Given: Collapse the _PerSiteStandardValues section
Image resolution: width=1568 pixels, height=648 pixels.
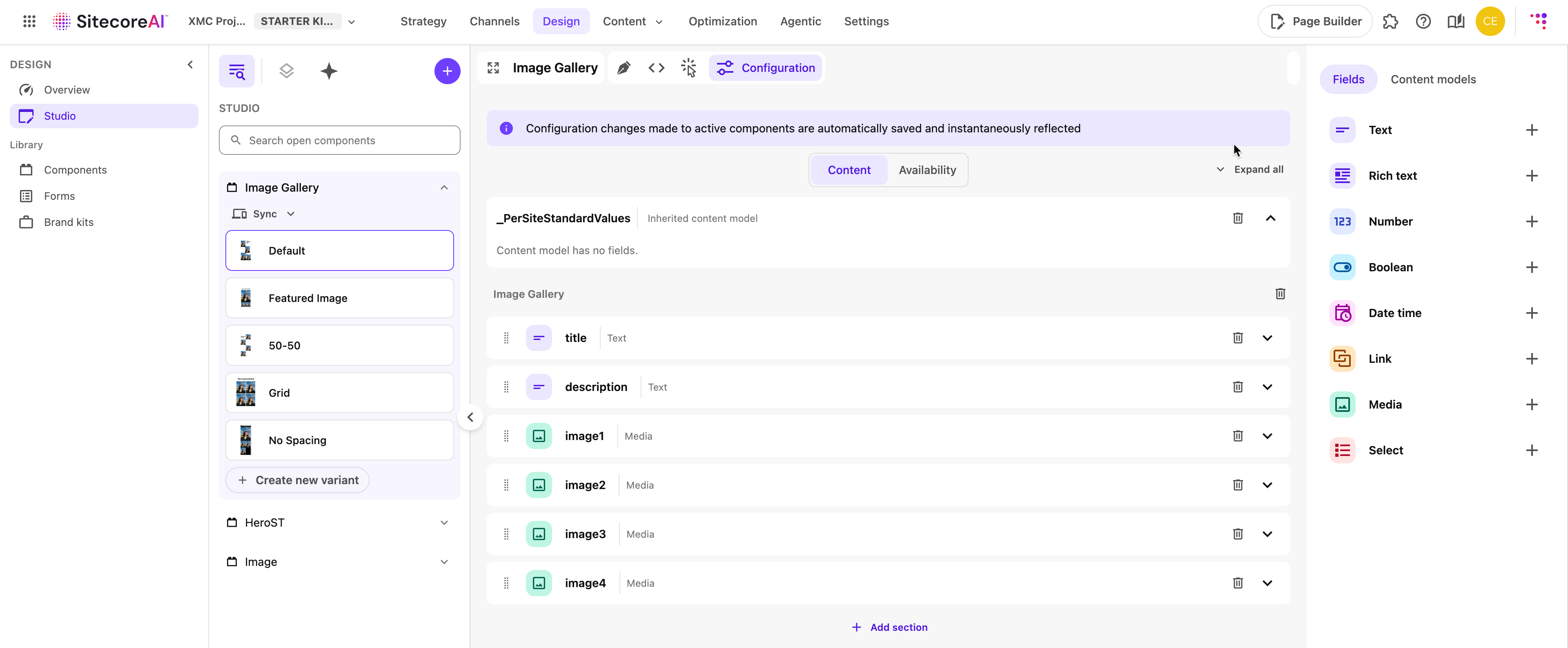Looking at the screenshot, I should tap(1270, 218).
